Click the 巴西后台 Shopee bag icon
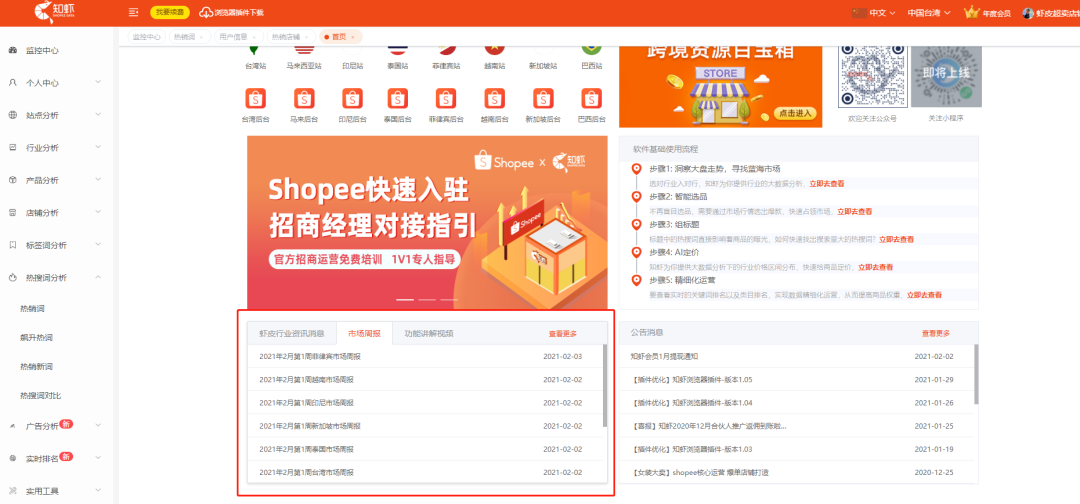The image size is (1080, 504). pyautogui.click(x=591, y=98)
